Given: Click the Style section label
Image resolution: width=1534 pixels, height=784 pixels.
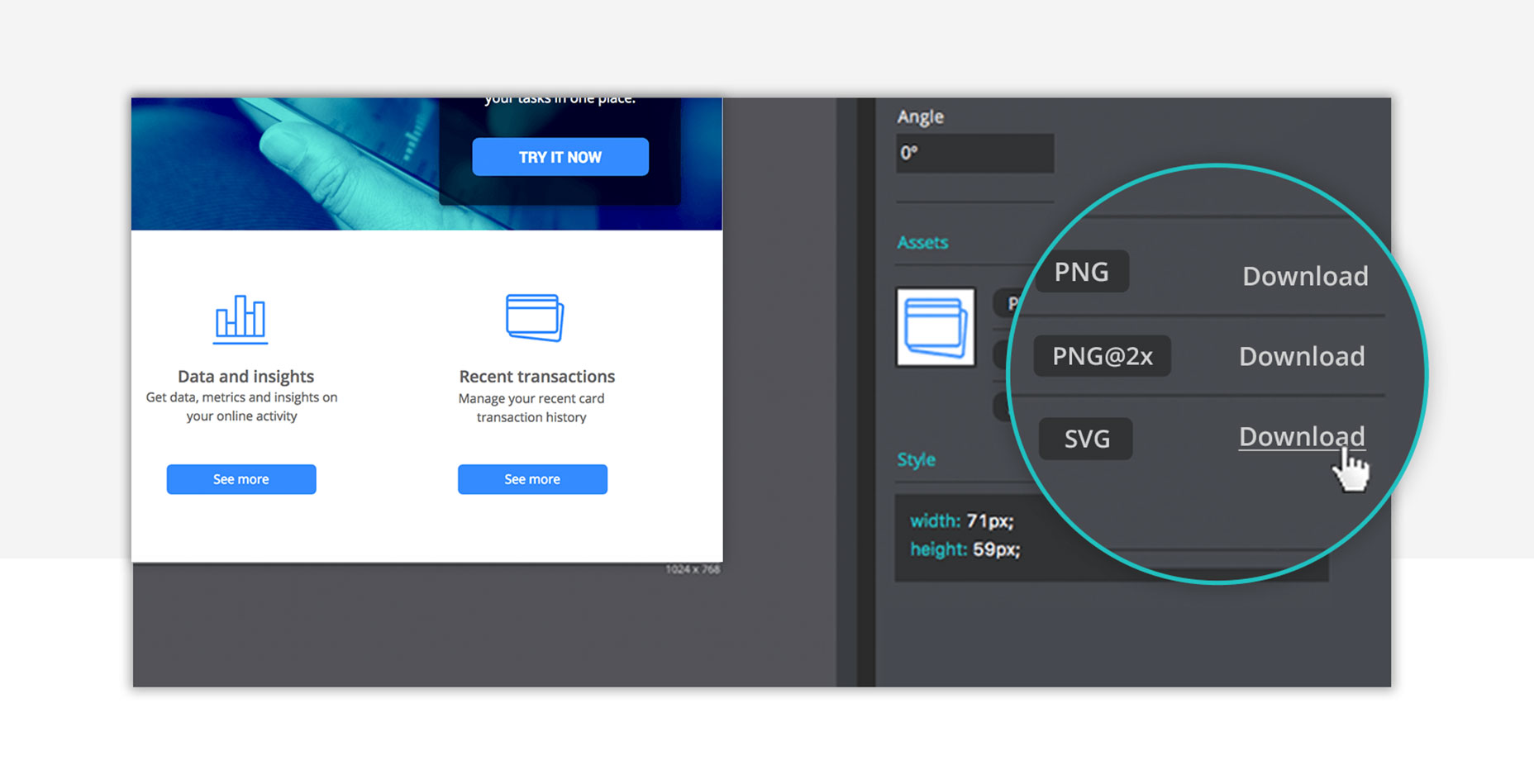Looking at the screenshot, I should click(917, 459).
